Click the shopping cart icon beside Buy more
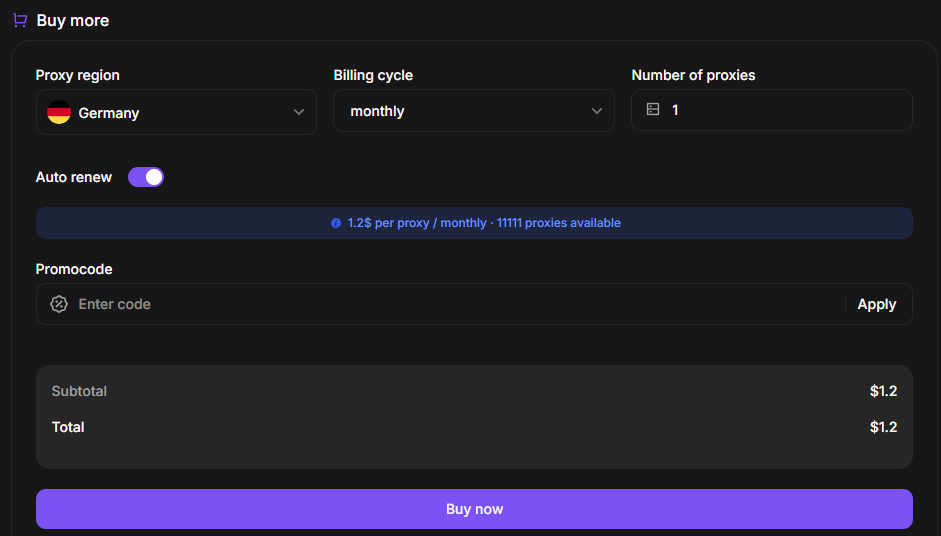The width and height of the screenshot is (941, 536). 20,20
